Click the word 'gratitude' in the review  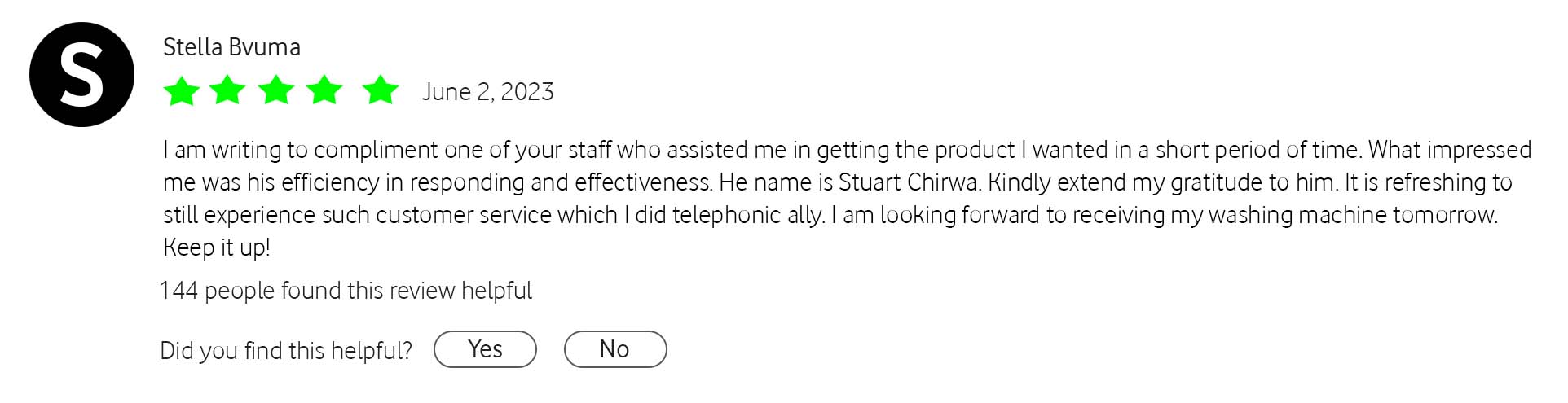[1216, 183]
